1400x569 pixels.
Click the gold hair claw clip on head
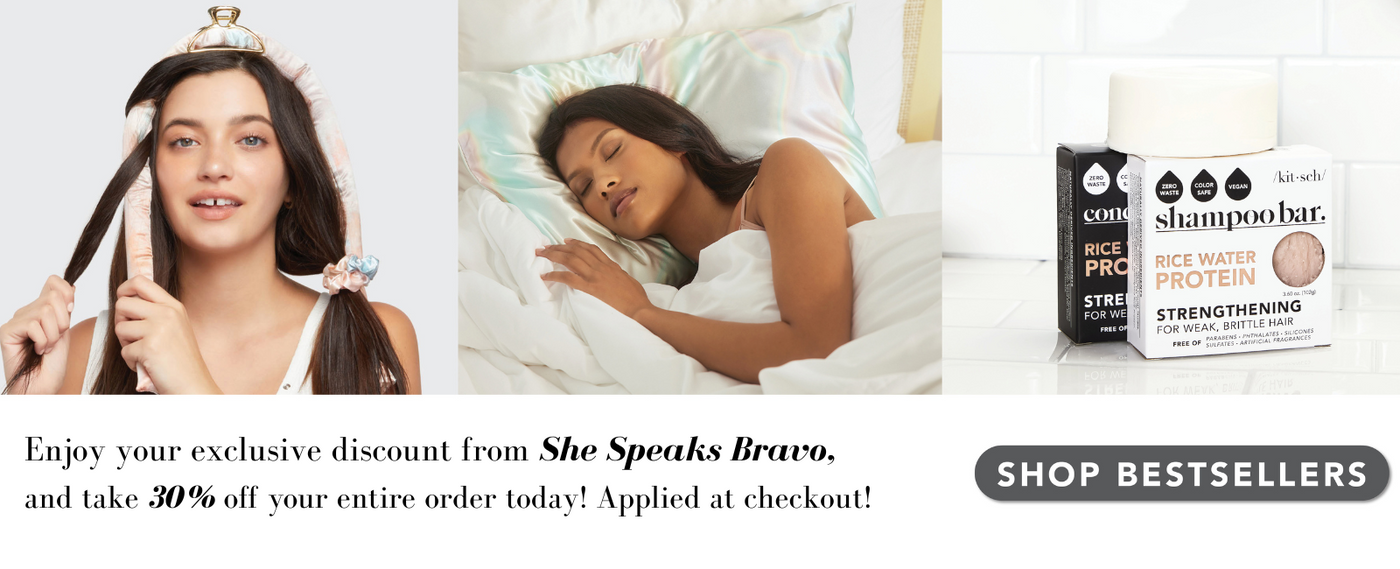(225, 30)
